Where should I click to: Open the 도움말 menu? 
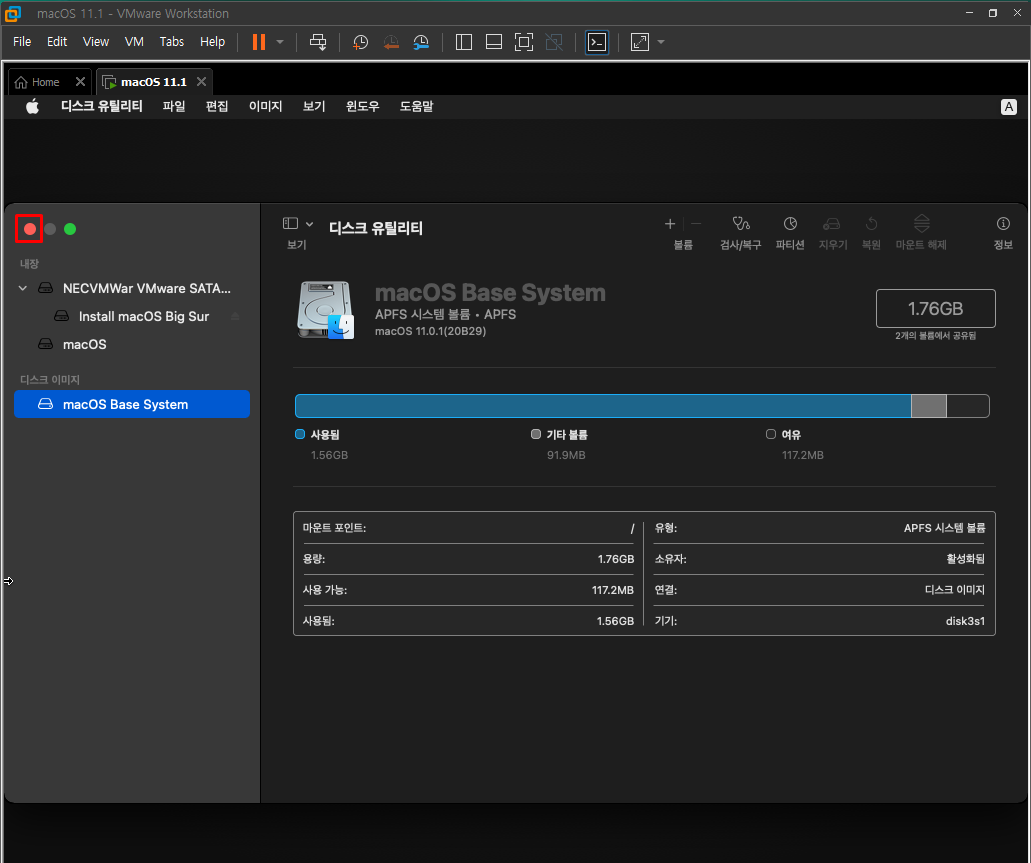click(x=417, y=107)
